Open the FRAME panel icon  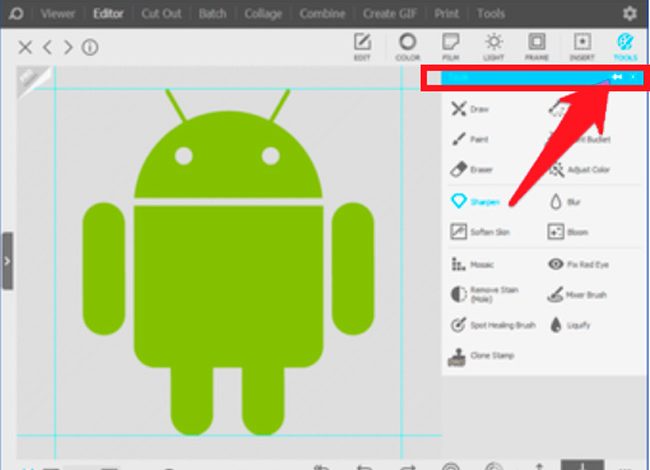click(537, 46)
